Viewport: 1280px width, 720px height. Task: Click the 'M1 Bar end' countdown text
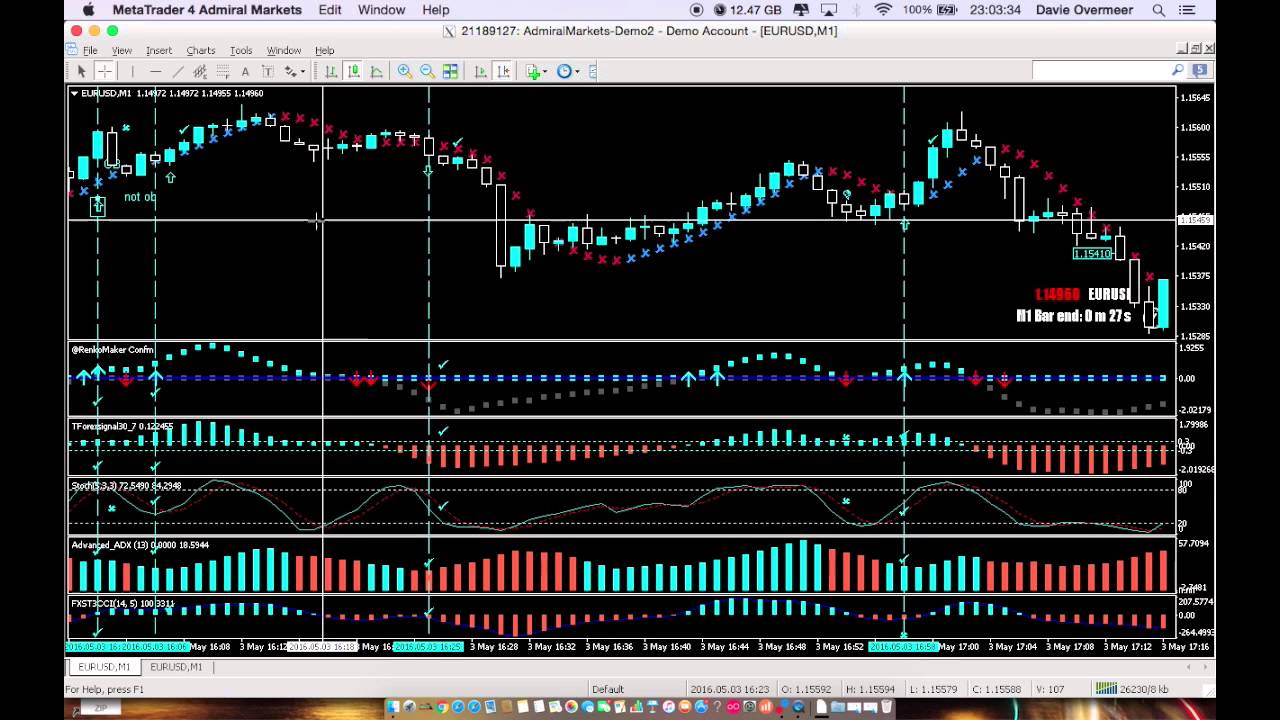pyautogui.click(x=1073, y=316)
